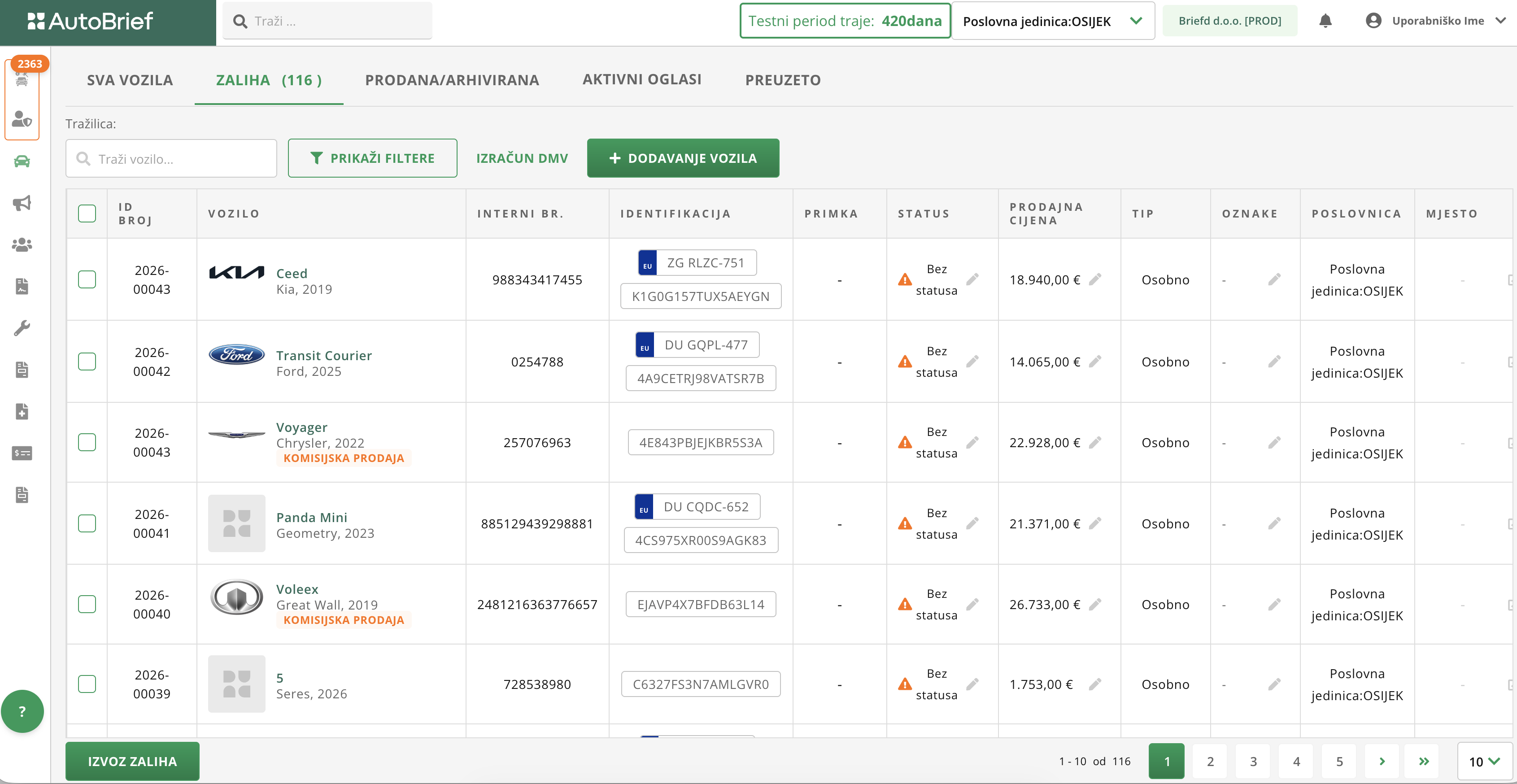Tick the Chrysler Voyager row checkbox
The height and width of the screenshot is (784, 1517).
pos(87,442)
